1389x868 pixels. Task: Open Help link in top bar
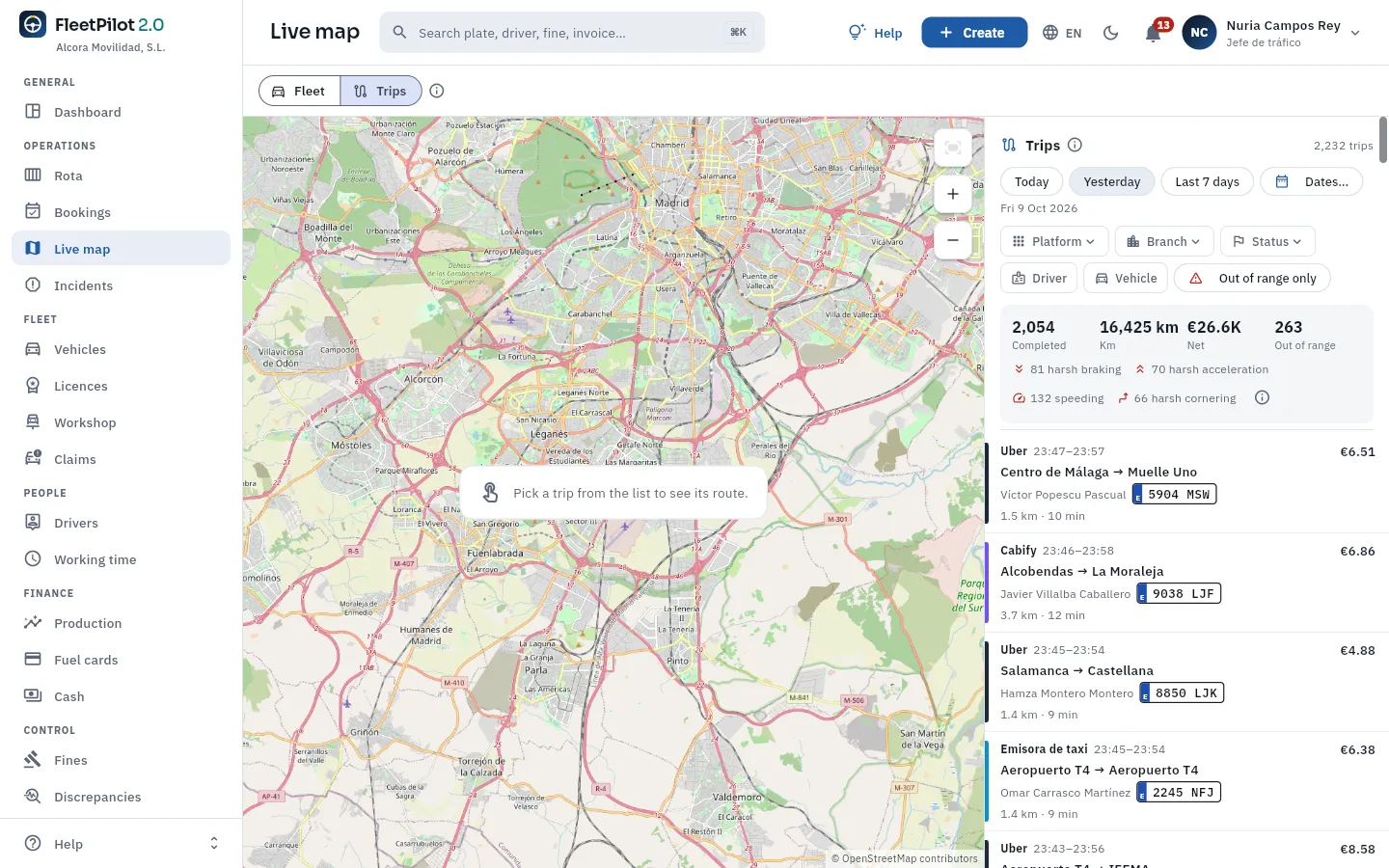[x=875, y=33]
